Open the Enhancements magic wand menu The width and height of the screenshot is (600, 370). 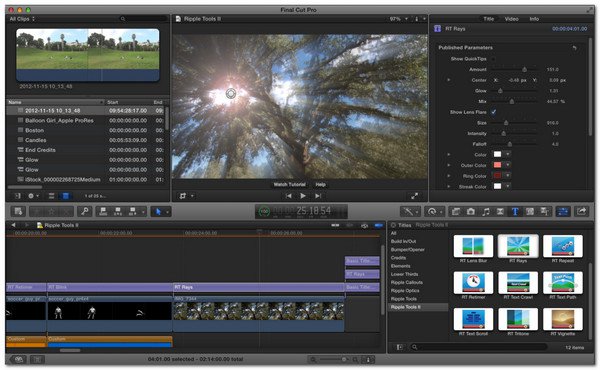(410, 211)
